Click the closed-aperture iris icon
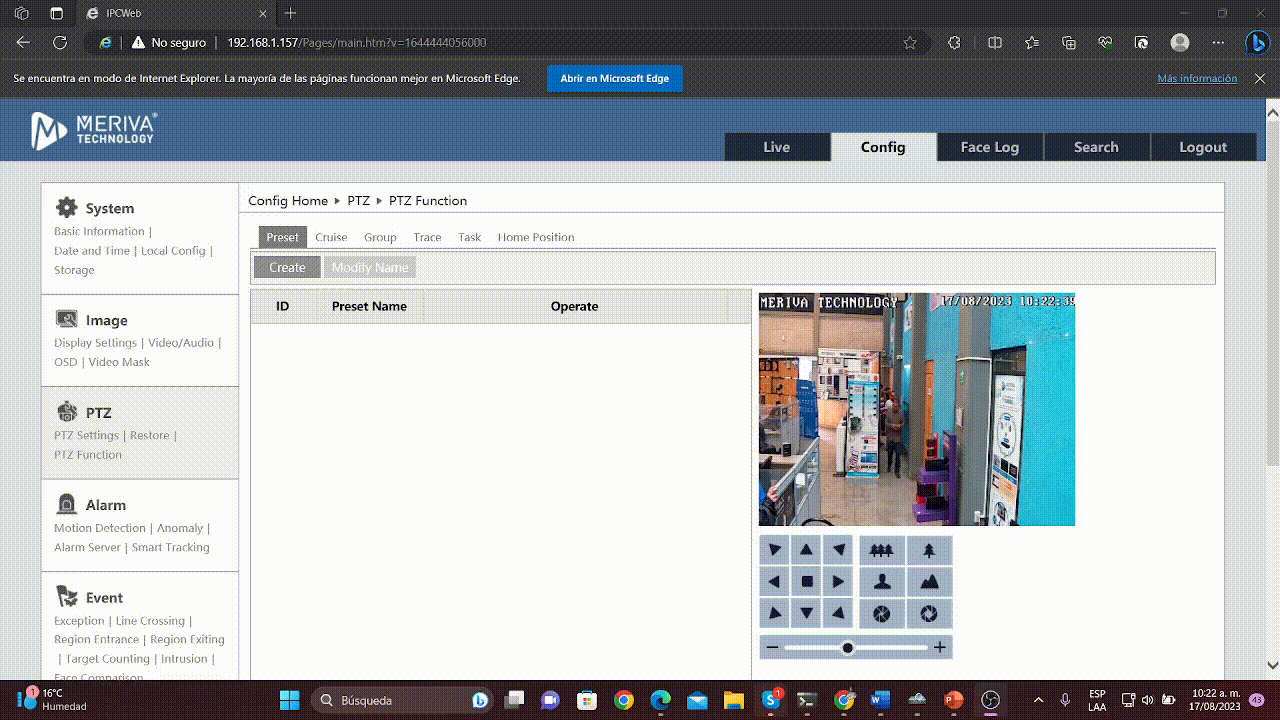The image size is (1280, 720). pos(881,614)
